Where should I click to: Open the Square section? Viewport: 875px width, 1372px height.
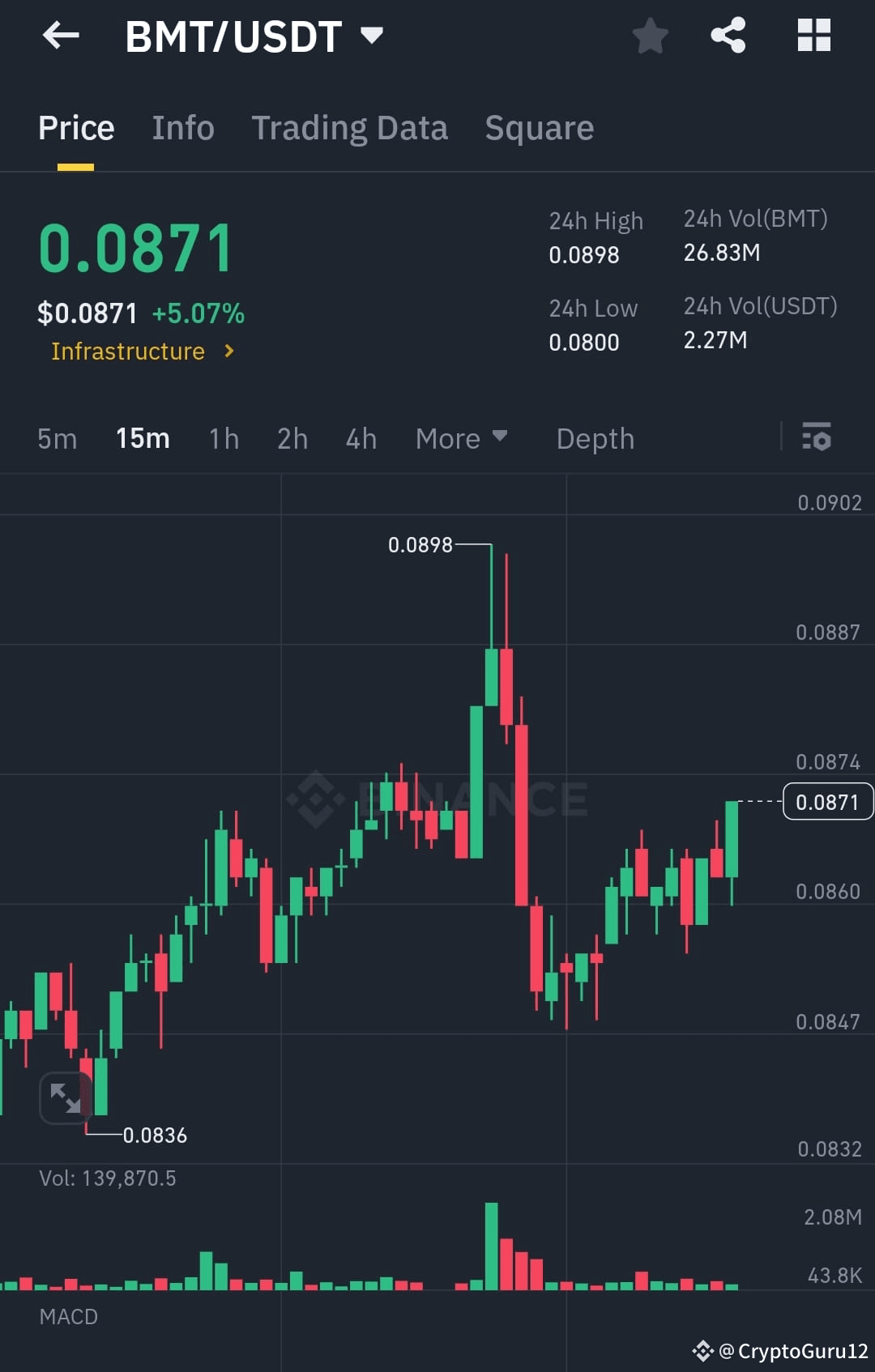(539, 128)
